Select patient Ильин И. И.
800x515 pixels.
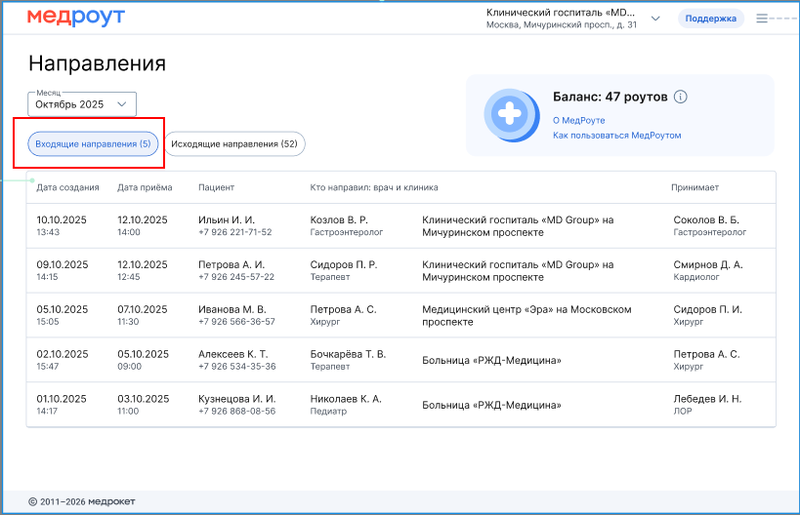(226, 220)
